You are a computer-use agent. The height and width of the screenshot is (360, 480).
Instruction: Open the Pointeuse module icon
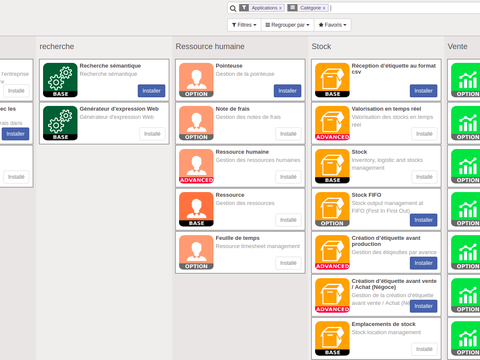point(196,80)
